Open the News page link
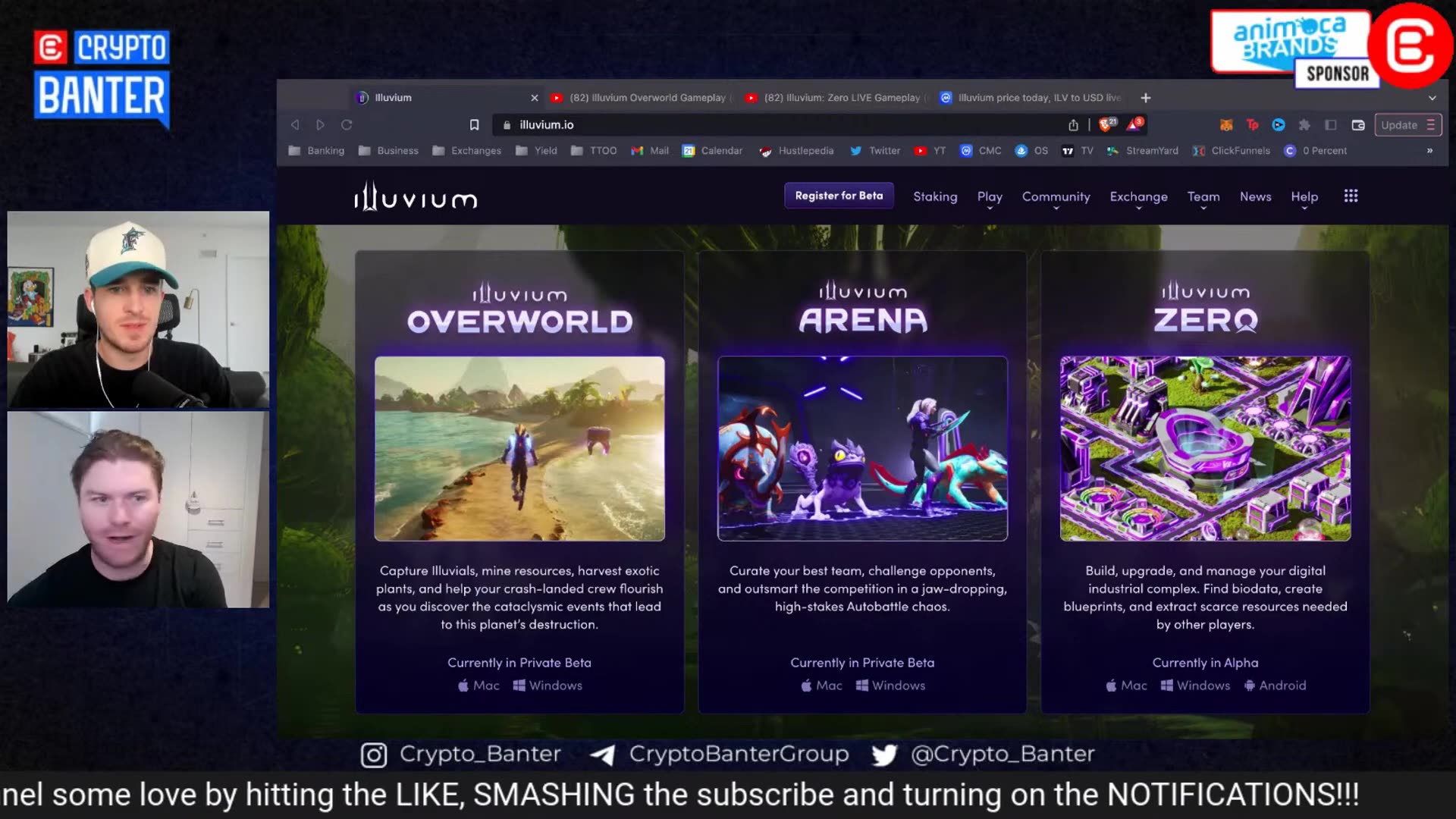 pos(1255,196)
